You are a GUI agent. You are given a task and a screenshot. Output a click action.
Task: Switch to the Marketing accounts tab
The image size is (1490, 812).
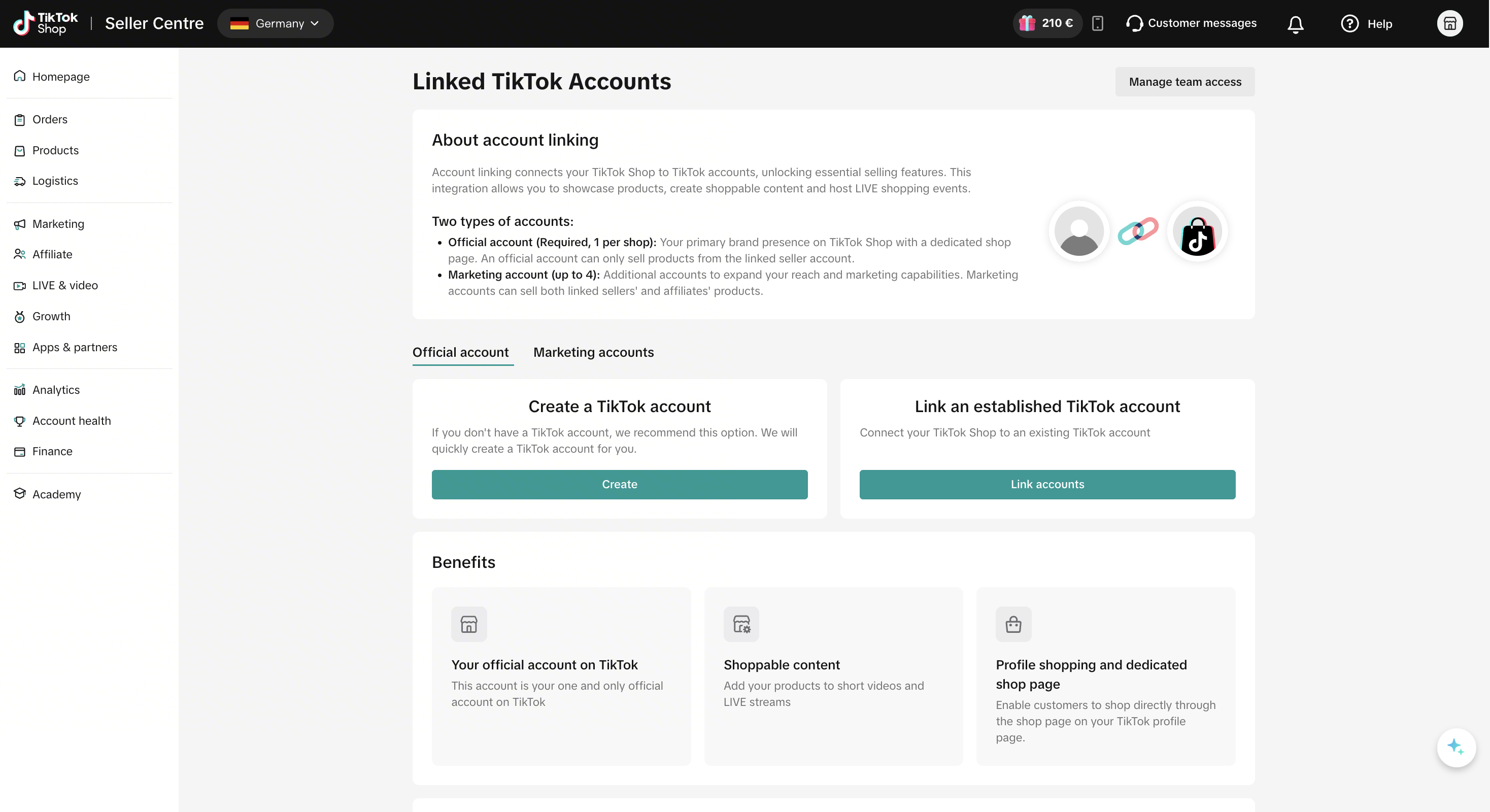593,352
